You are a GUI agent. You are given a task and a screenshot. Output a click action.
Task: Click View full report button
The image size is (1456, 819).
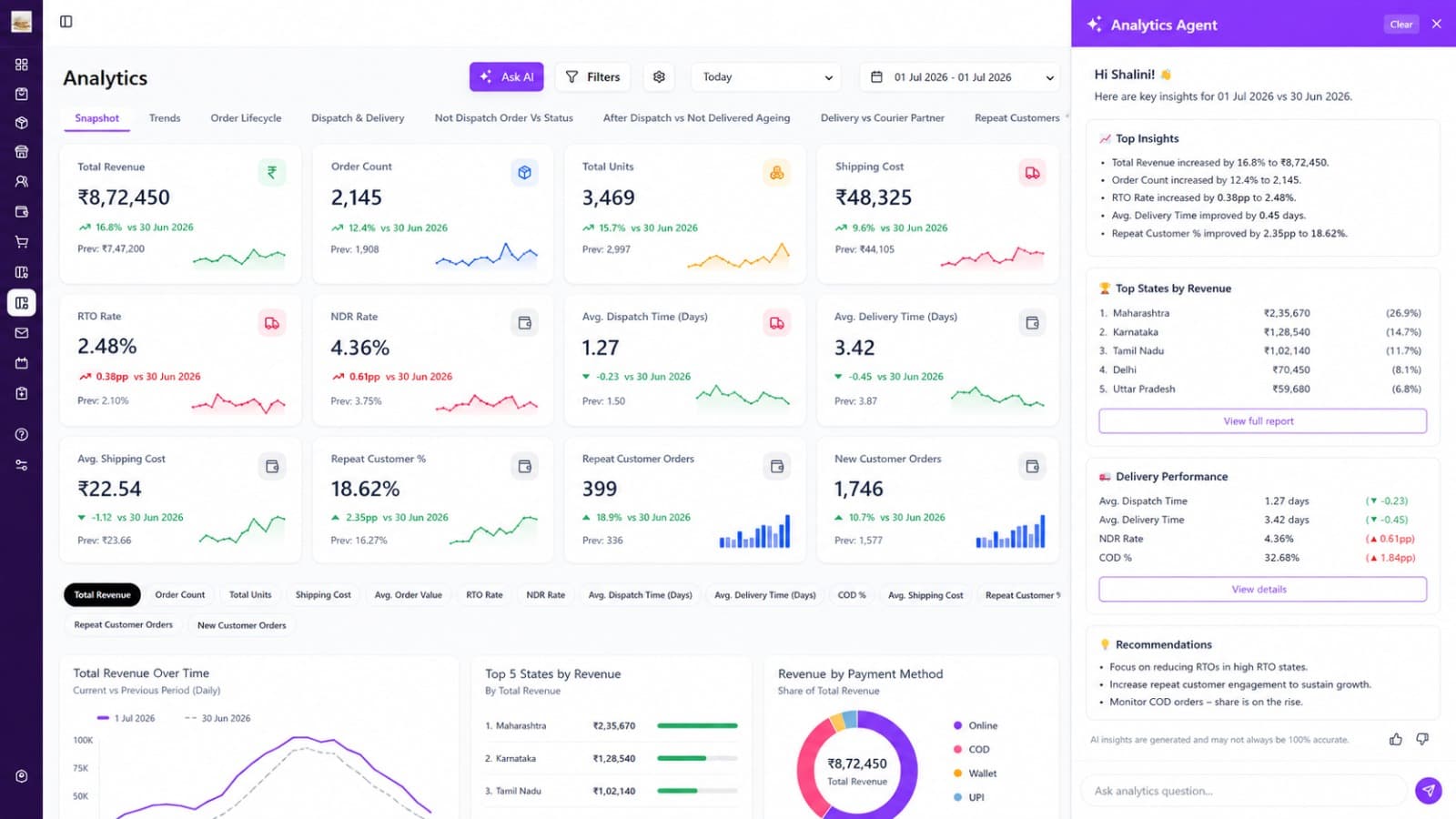click(1262, 421)
